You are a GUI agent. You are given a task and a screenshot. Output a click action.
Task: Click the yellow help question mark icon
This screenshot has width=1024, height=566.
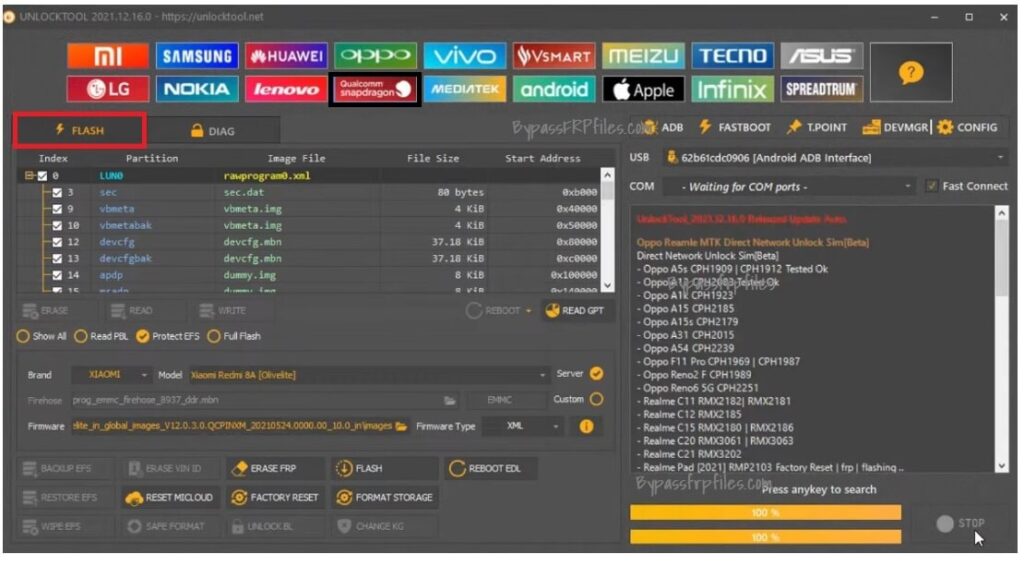910,72
